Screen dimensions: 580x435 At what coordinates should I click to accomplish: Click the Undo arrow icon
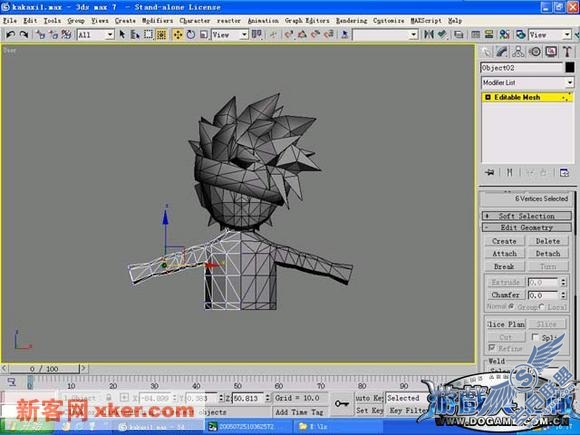click(10, 35)
